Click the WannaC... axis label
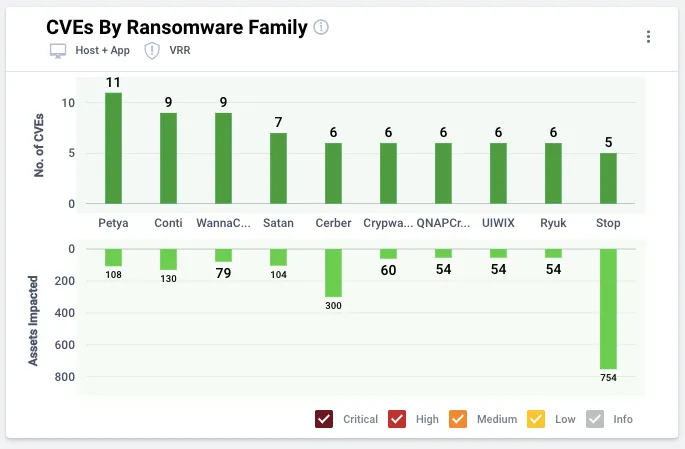 224,223
